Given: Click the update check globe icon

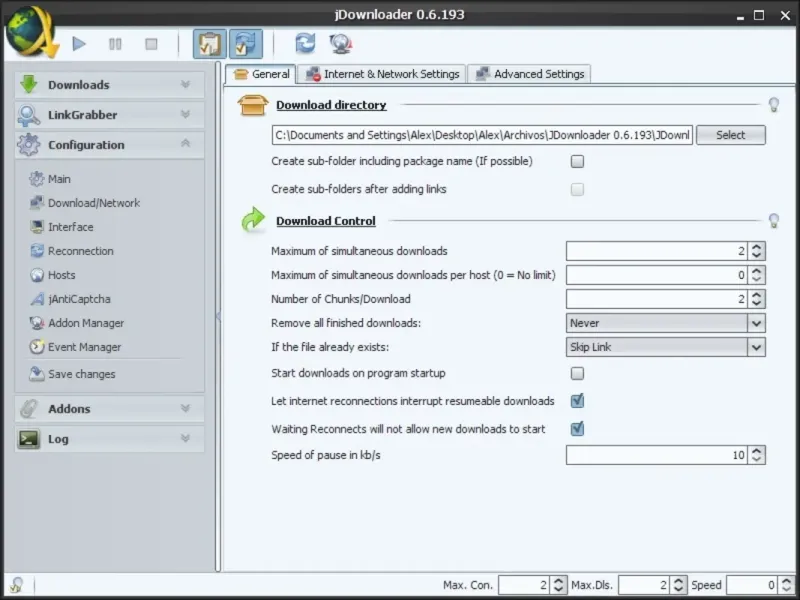Looking at the screenshot, I should click(341, 44).
